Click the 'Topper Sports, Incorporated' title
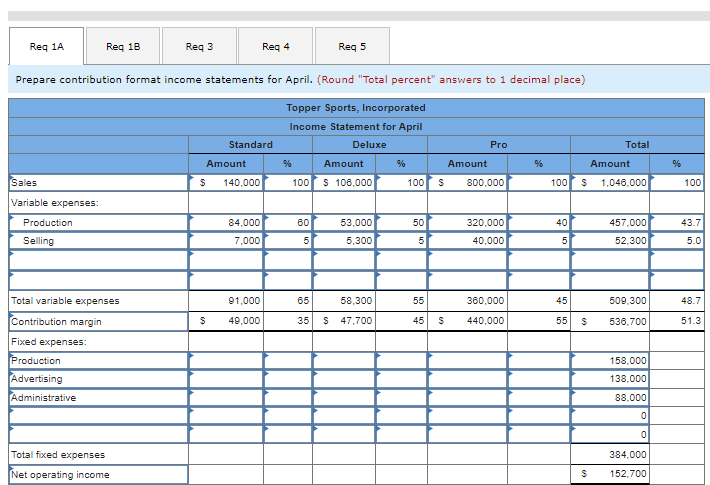Screen dimensions: 710x485 (x=356, y=108)
